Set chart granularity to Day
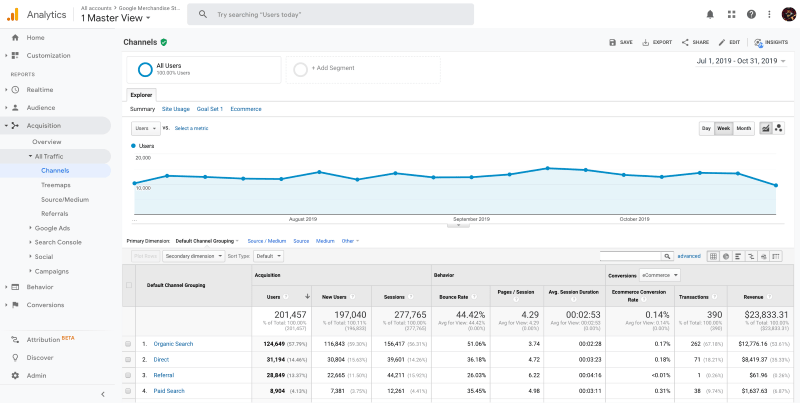 706,129
